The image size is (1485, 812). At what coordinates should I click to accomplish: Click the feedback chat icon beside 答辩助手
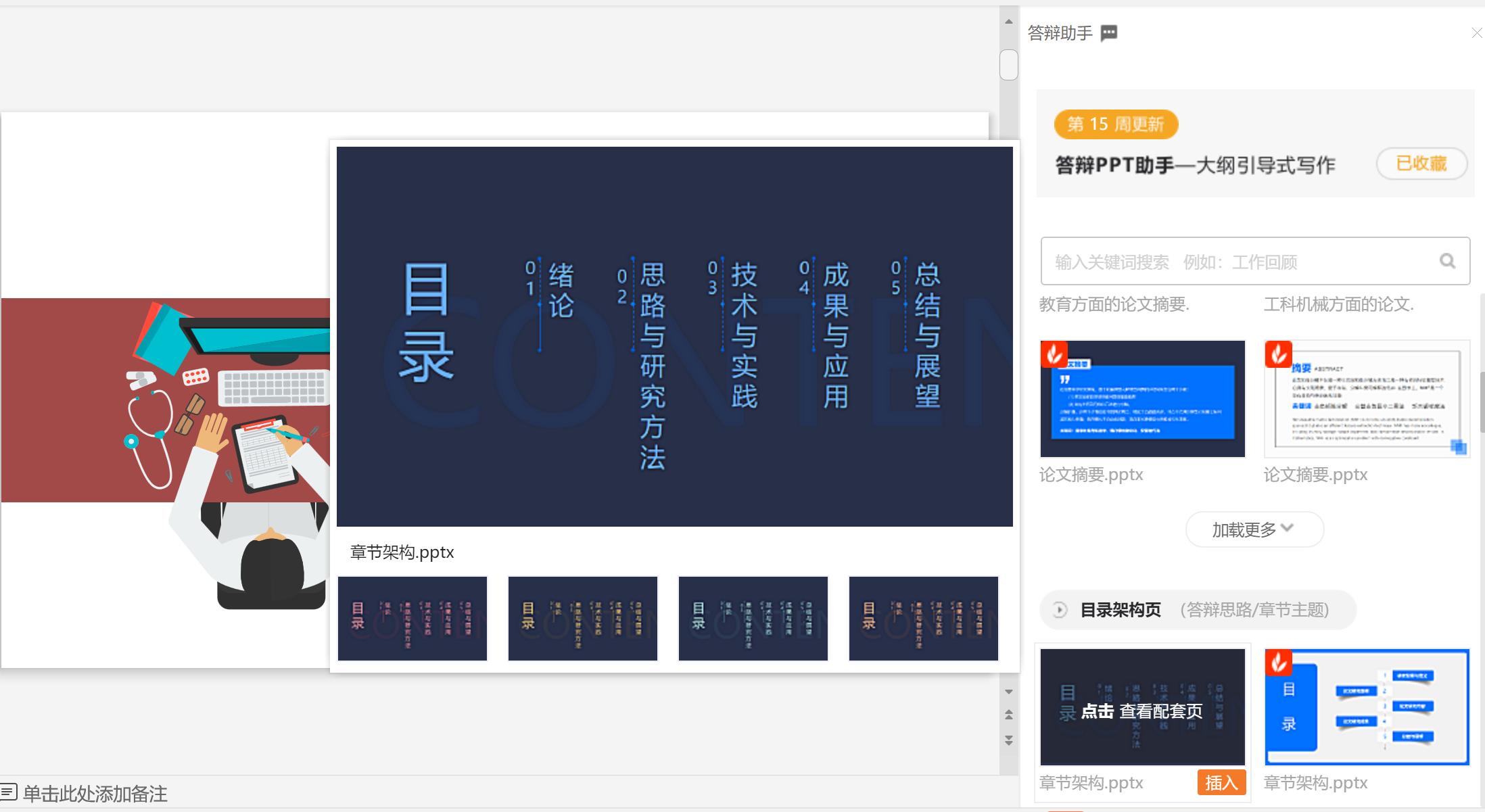[1109, 32]
